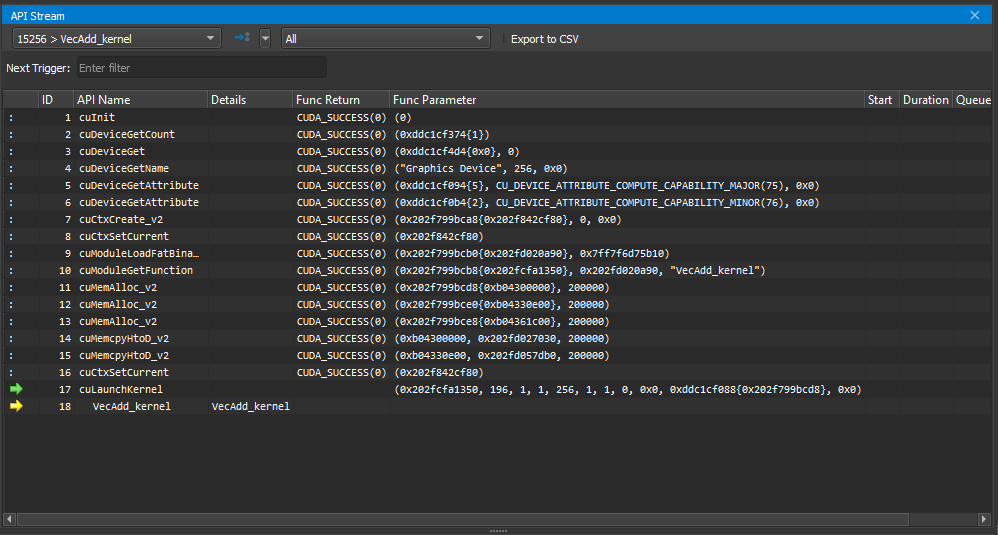Screen dimensions: 998x535
Task: Select the cuMemcpyHtoD_v2 row with ID 14
Action: (x=124, y=338)
